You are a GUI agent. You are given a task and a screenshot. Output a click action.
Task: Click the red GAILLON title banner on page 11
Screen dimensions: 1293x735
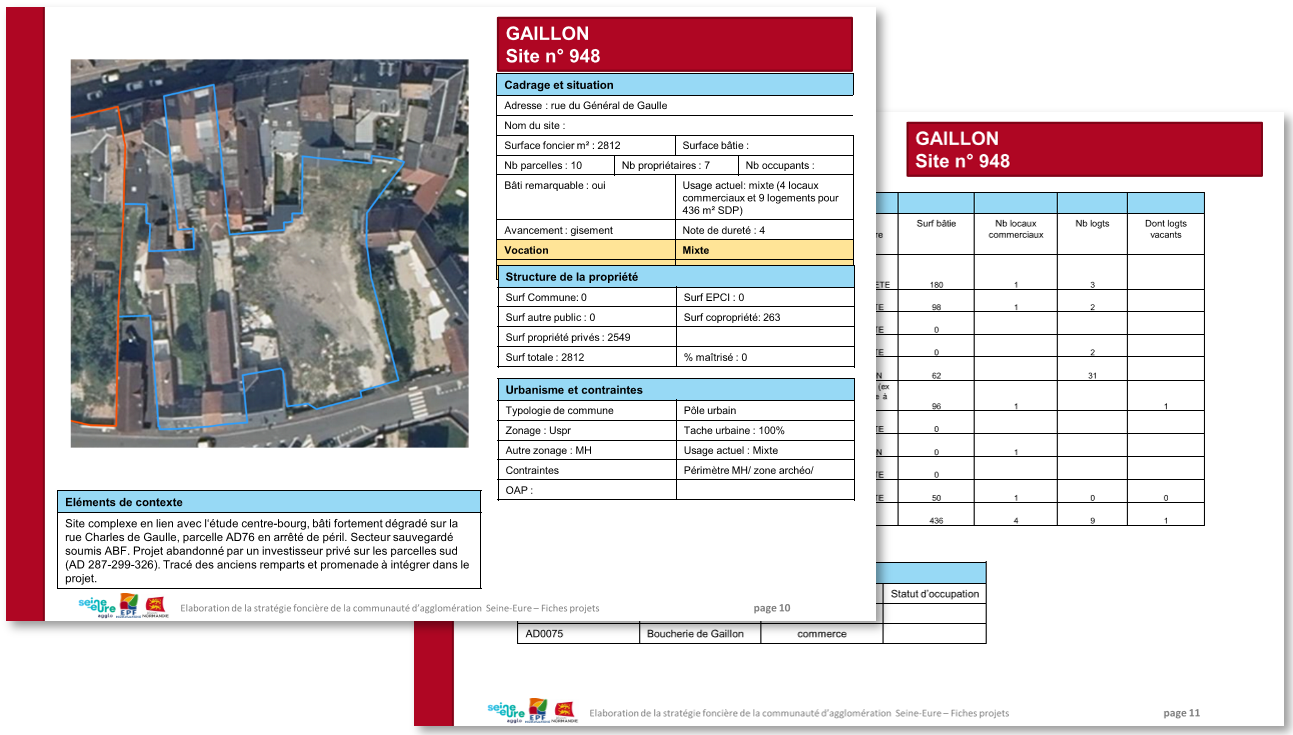click(x=1084, y=150)
